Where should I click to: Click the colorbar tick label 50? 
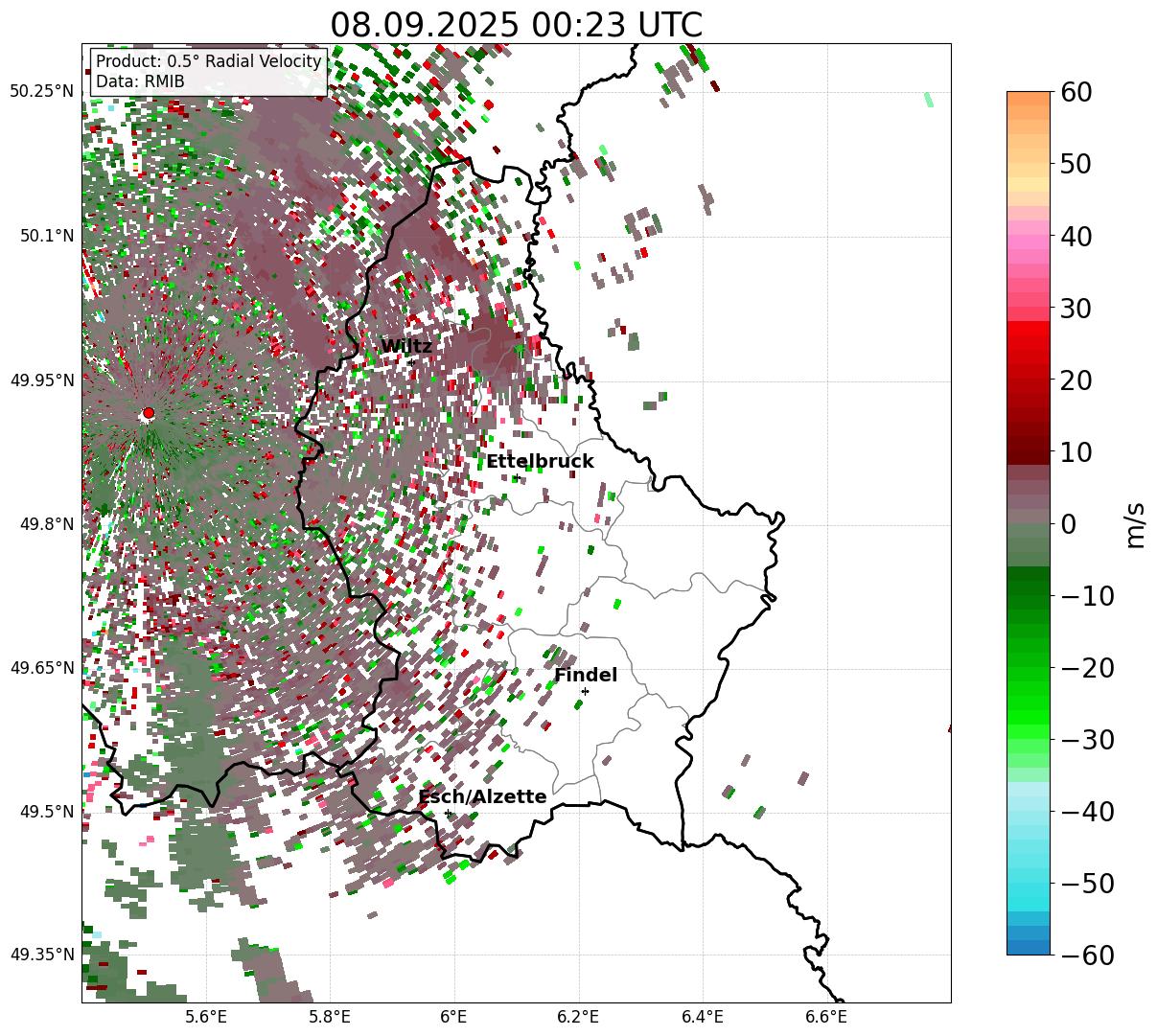1077,164
